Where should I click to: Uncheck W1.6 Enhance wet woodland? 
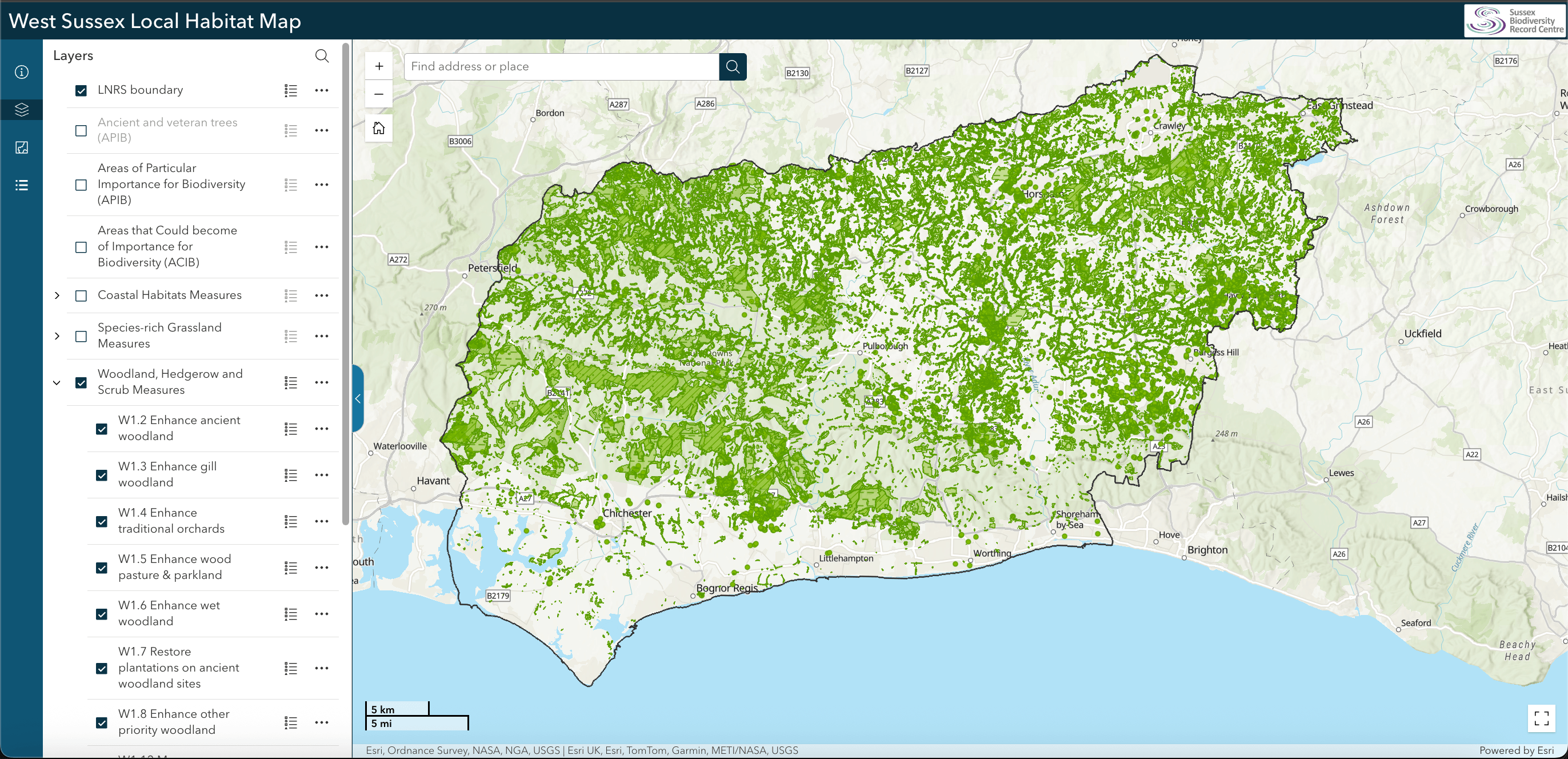(102, 614)
